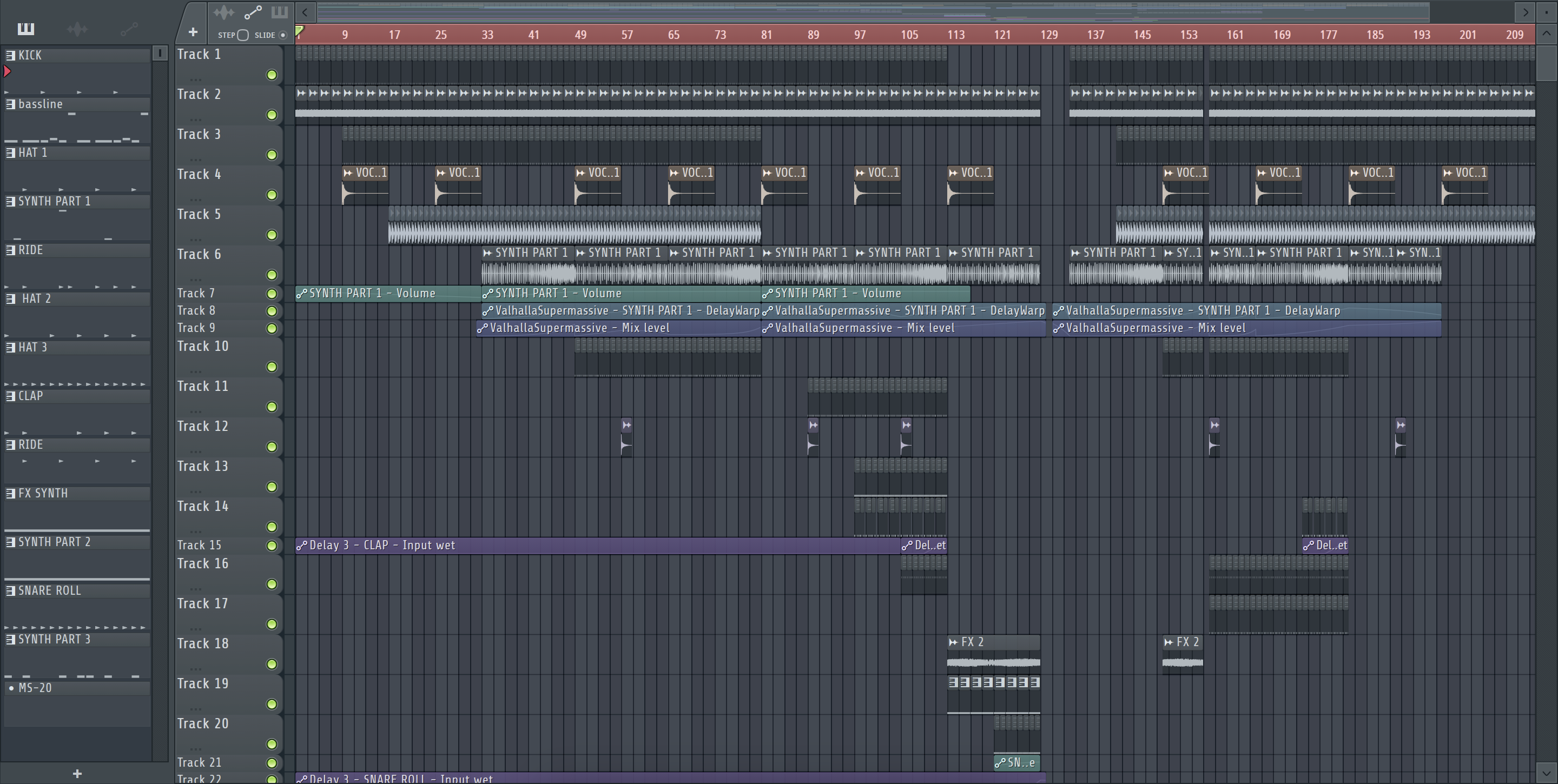The height and width of the screenshot is (784, 1558).
Task: Click the corner dot button top right
Action: pyautogui.click(x=1547, y=11)
